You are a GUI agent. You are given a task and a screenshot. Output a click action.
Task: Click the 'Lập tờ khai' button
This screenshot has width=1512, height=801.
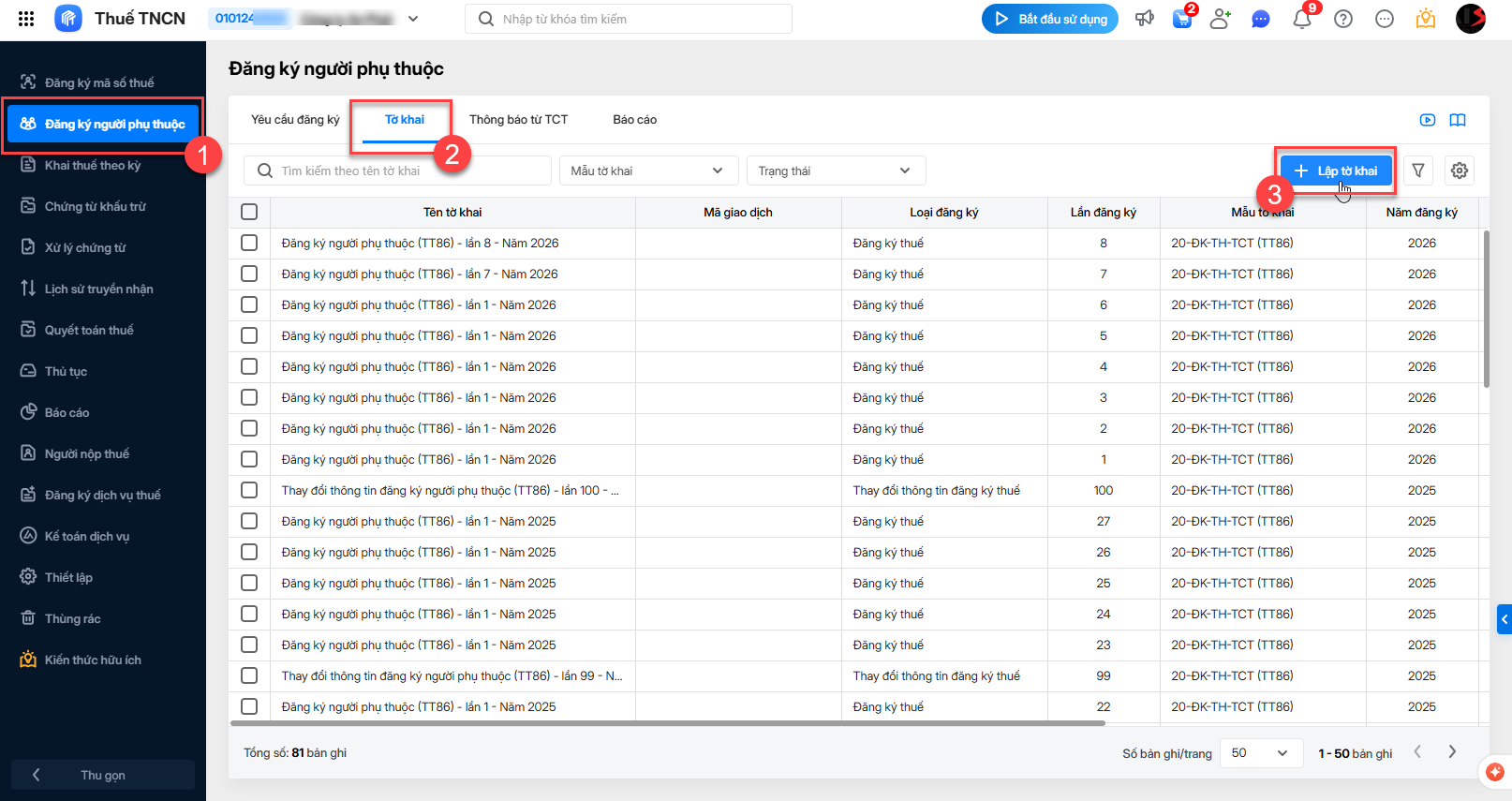(1337, 171)
